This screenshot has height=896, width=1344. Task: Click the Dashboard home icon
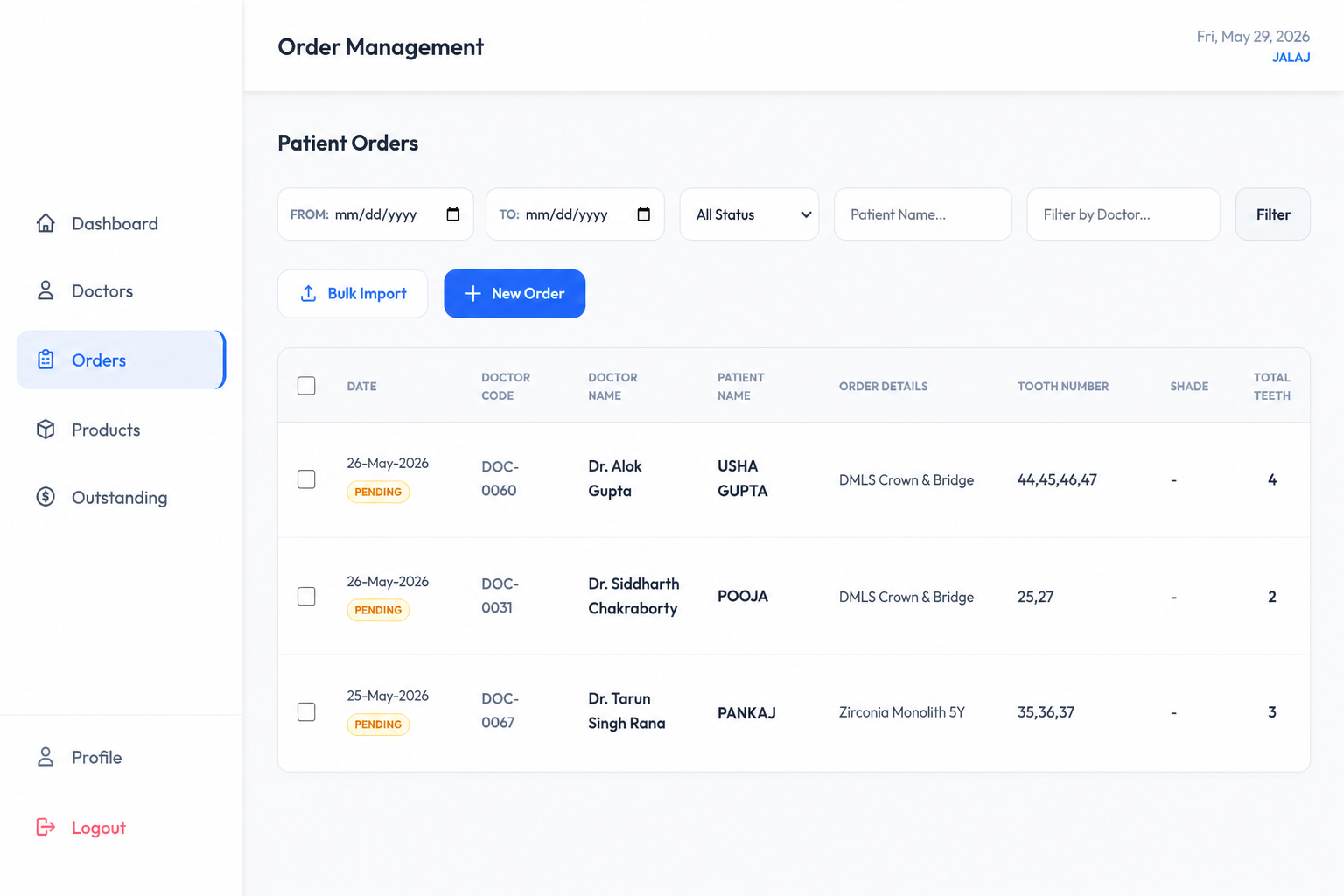click(45, 223)
